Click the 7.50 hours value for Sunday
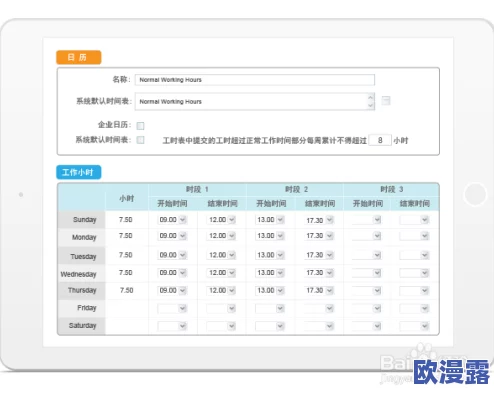The width and height of the screenshot is (494, 393). [126, 220]
